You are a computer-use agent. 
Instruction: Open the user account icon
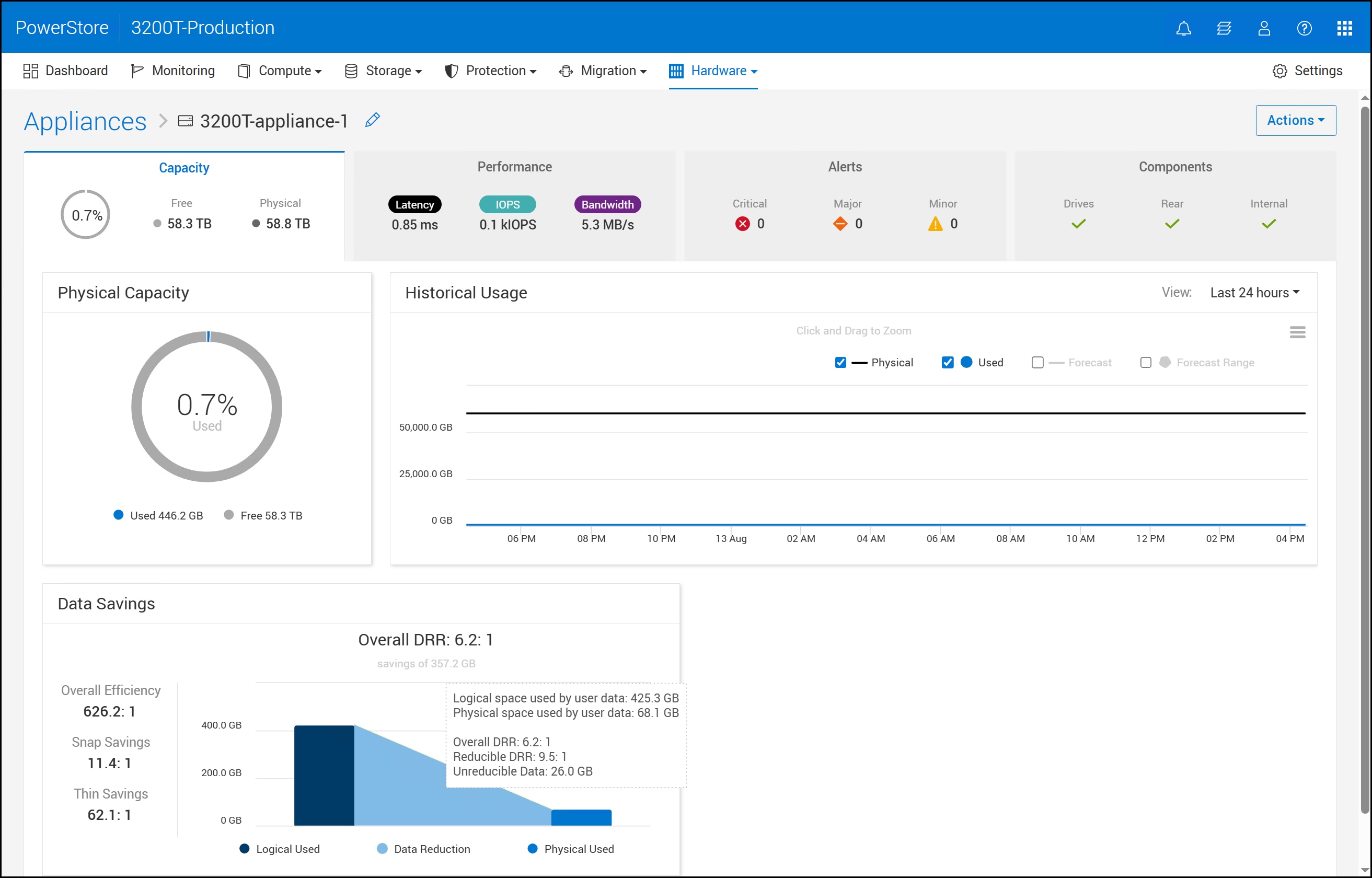pyautogui.click(x=1264, y=28)
